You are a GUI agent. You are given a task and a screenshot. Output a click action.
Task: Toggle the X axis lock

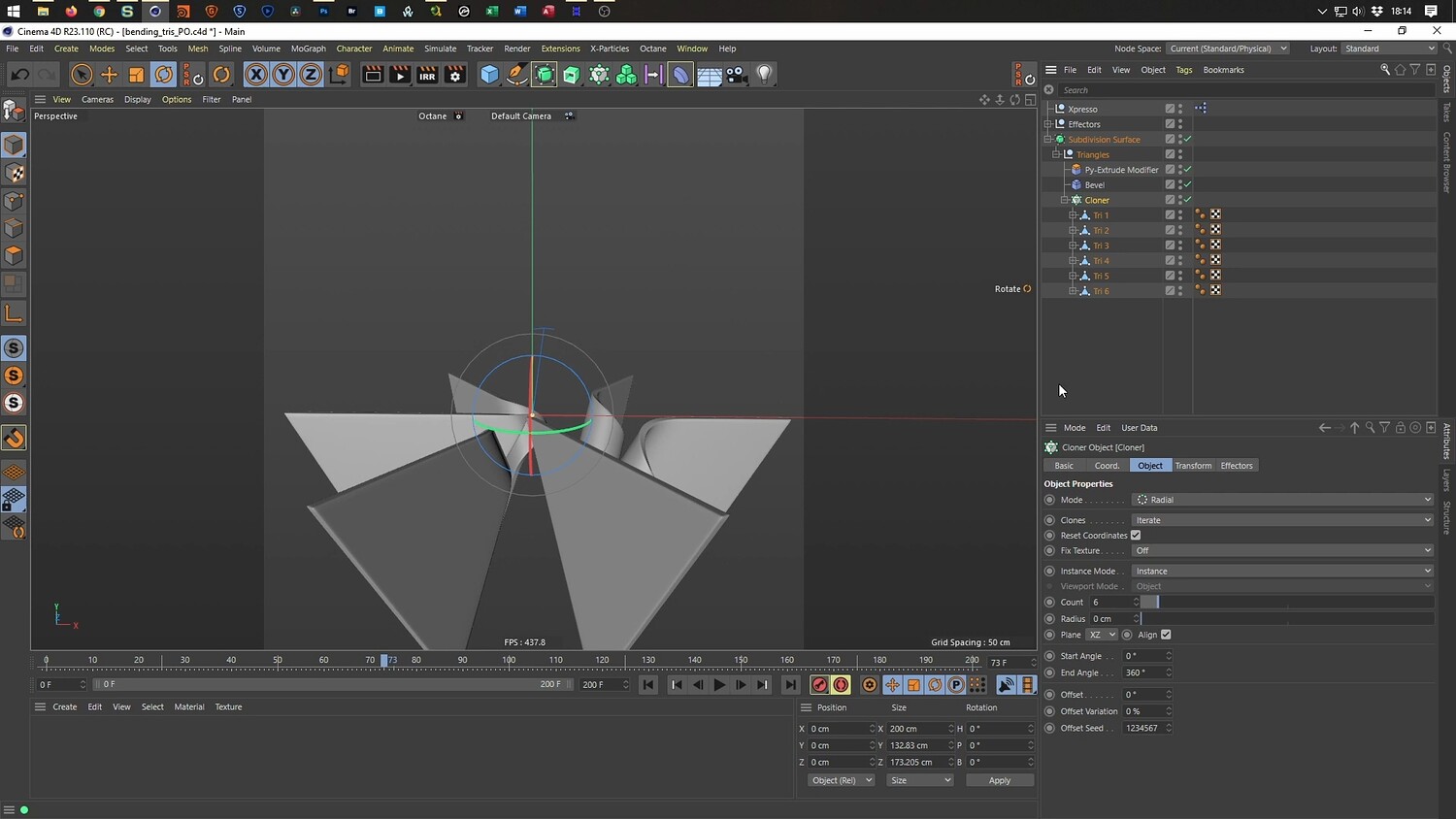[x=255, y=75]
